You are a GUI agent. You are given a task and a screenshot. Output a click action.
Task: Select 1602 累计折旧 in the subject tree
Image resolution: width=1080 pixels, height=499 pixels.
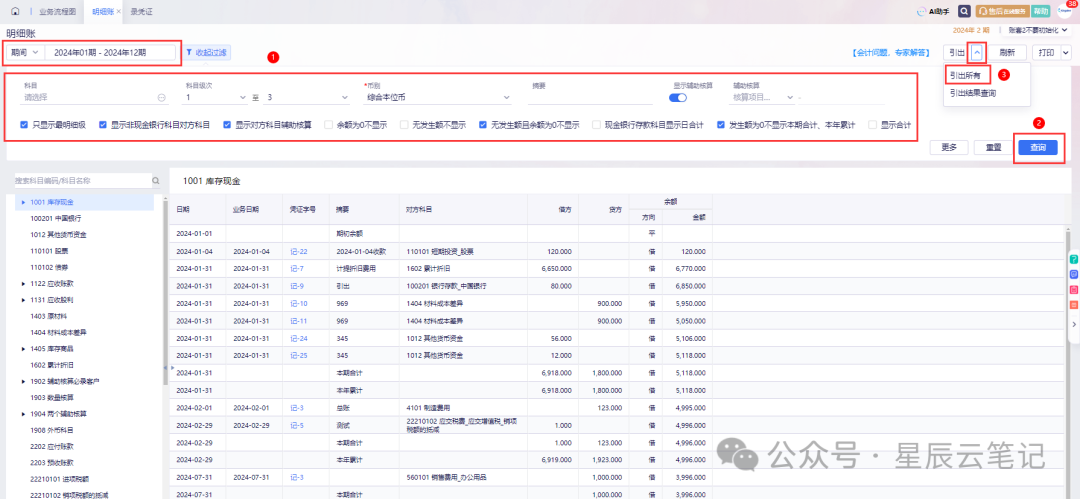tap(54, 365)
